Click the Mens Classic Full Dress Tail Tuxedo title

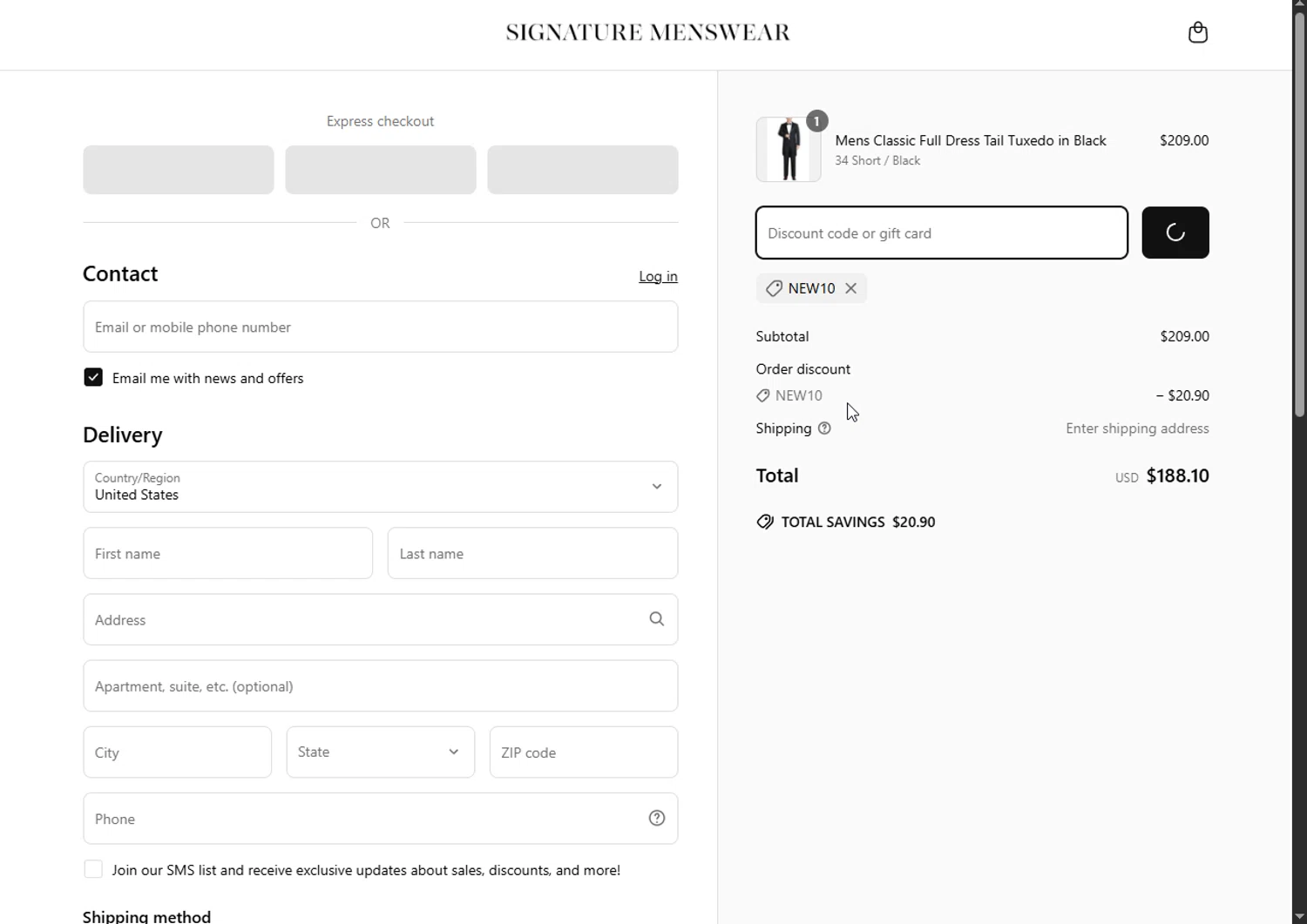pyautogui.click(x=971, y=140)
